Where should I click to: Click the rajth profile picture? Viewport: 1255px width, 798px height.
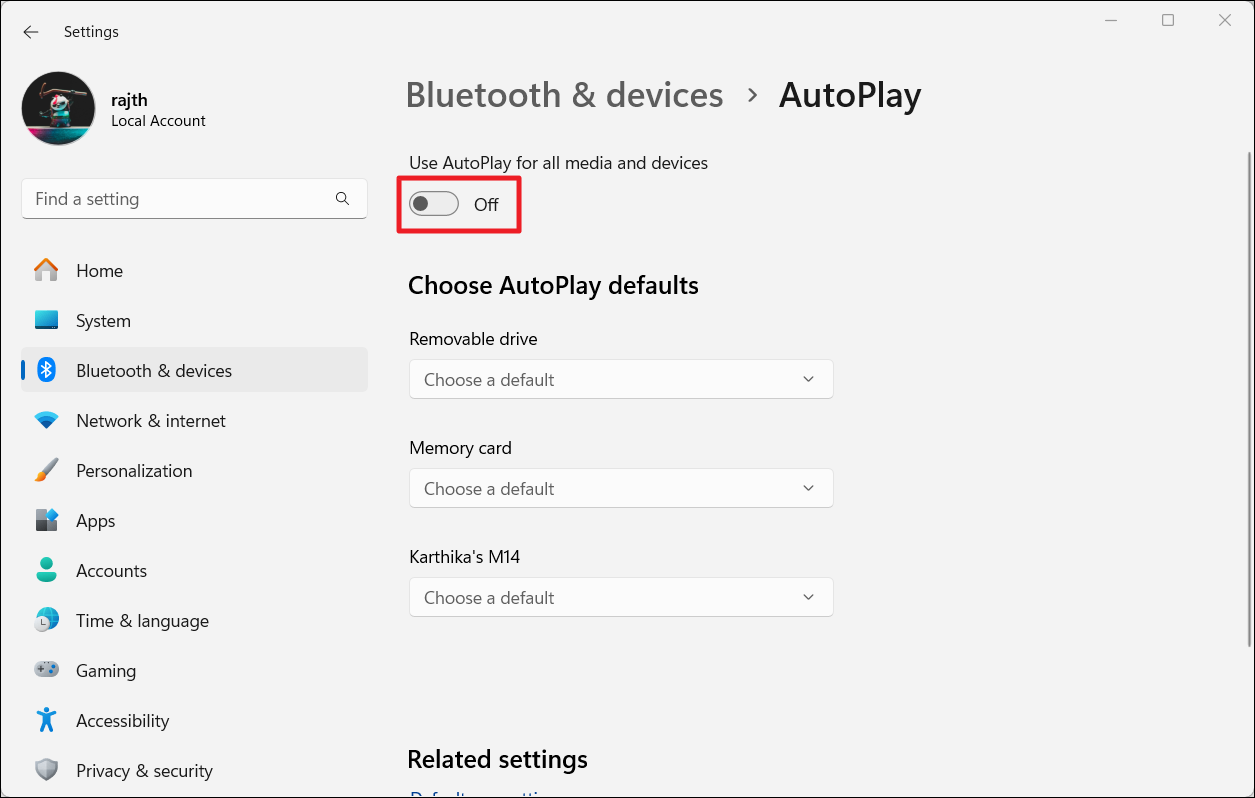click(58, 108)
